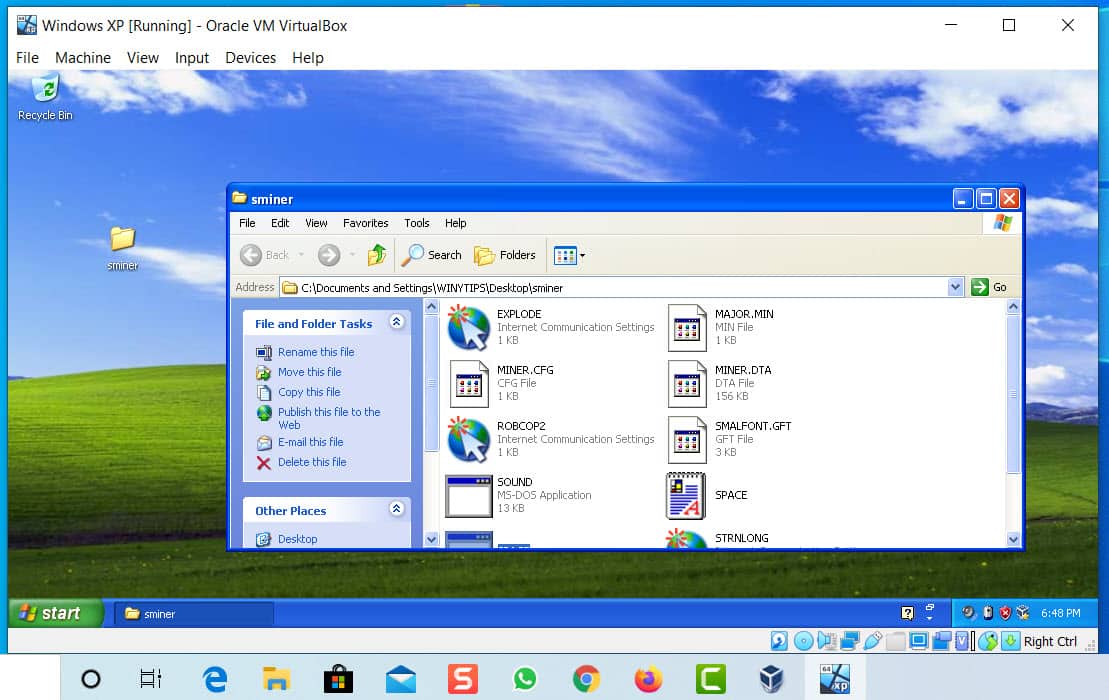Select the SPACE file icon
1109x700 pixels.
(x=685, y=496)
